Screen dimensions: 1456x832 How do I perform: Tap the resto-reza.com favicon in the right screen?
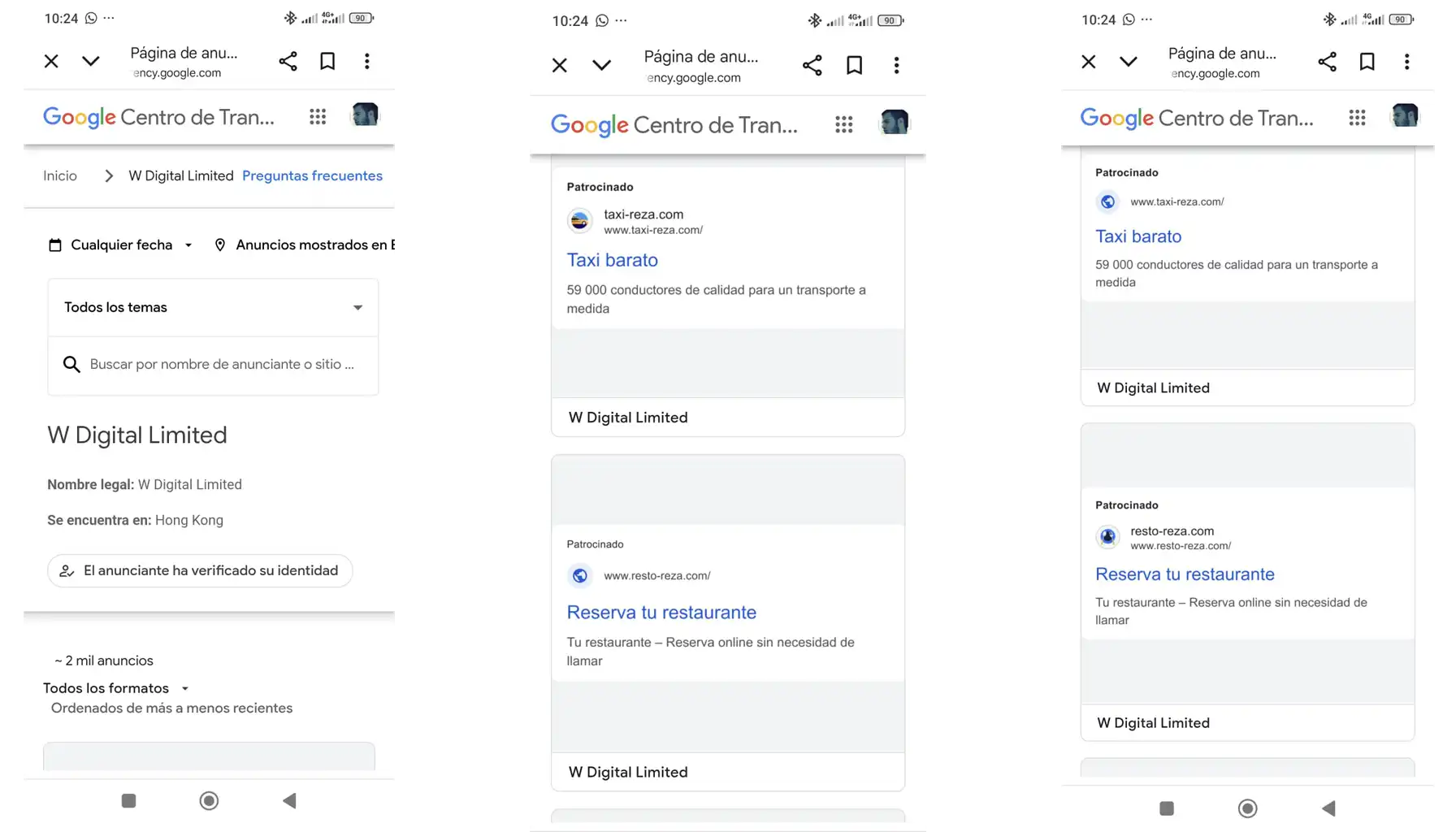tap(1107, 537)
